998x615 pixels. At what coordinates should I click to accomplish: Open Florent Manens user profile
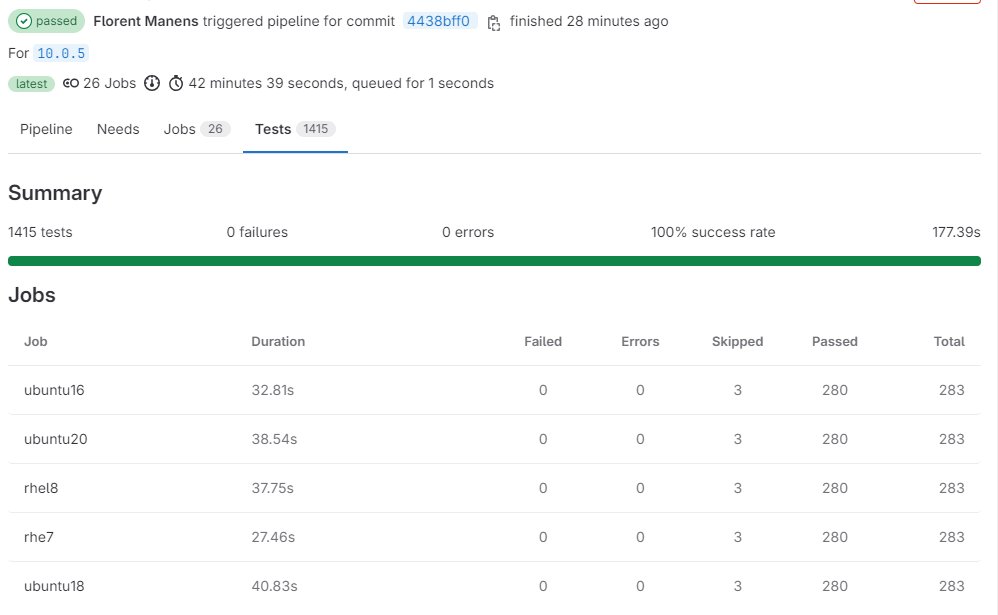coord(145,21)
